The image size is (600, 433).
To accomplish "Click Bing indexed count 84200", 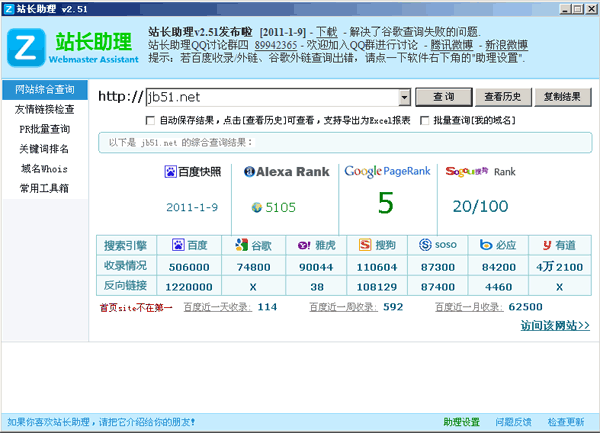I will [x=499, y=267].
